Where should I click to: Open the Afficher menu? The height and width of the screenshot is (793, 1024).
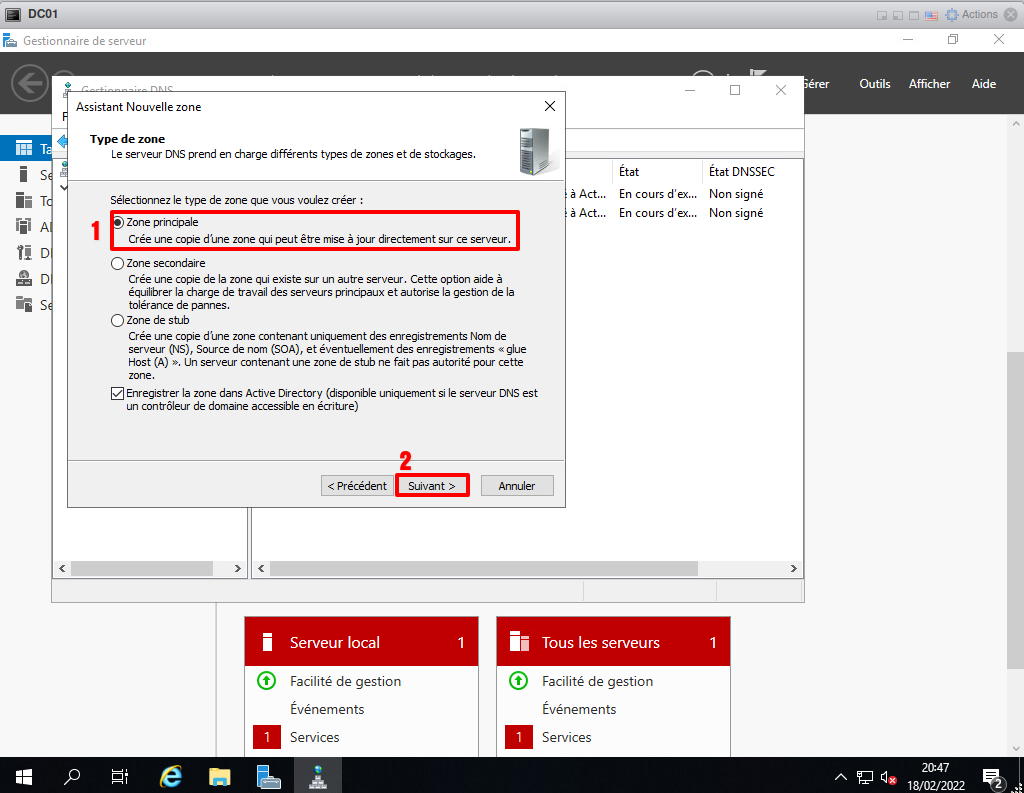coord(929,84)
